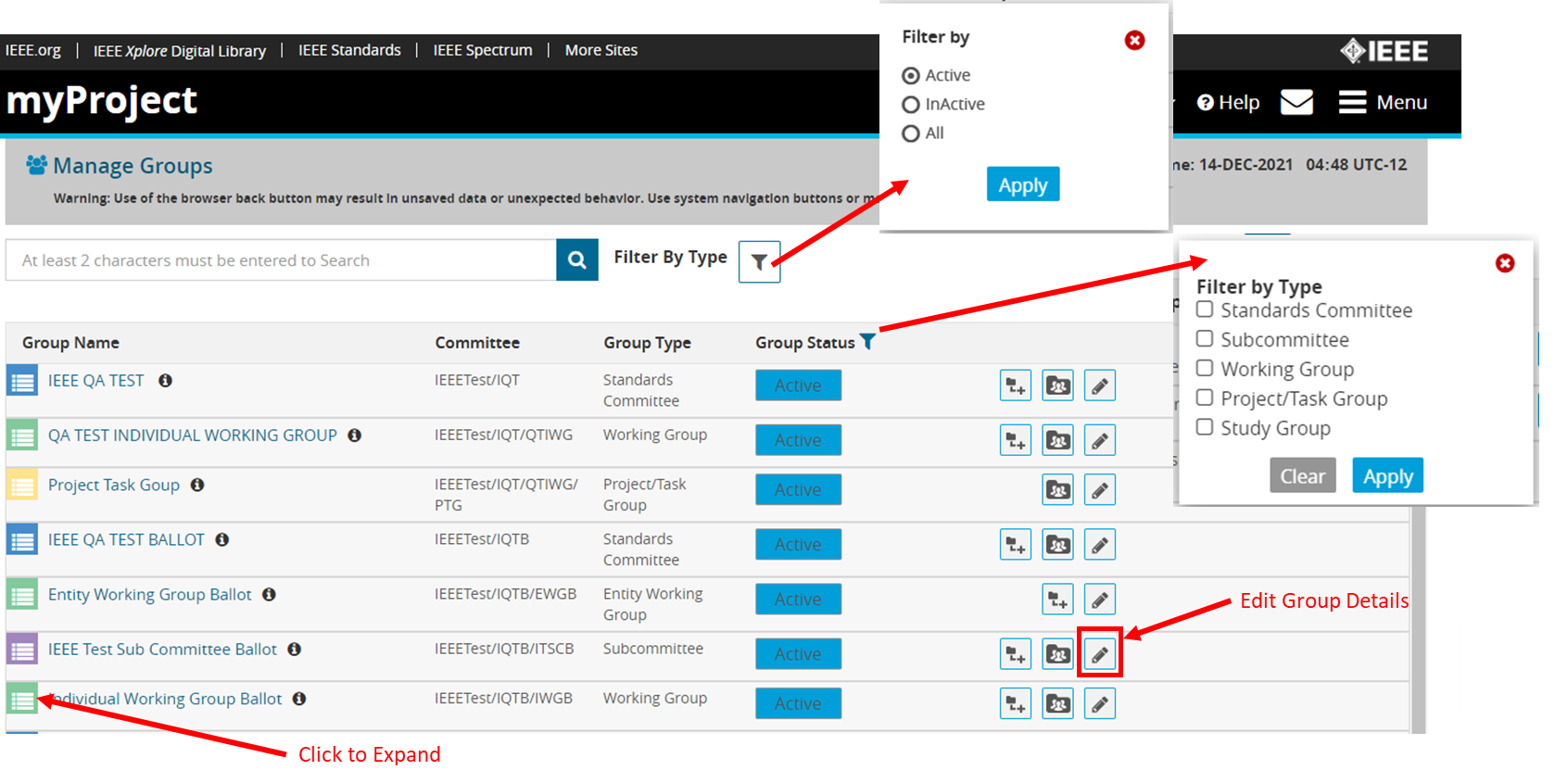This screenshot has width=1568, height=783.
Task: Check the Standards Committee checkbox
Action: (1205, 309)
